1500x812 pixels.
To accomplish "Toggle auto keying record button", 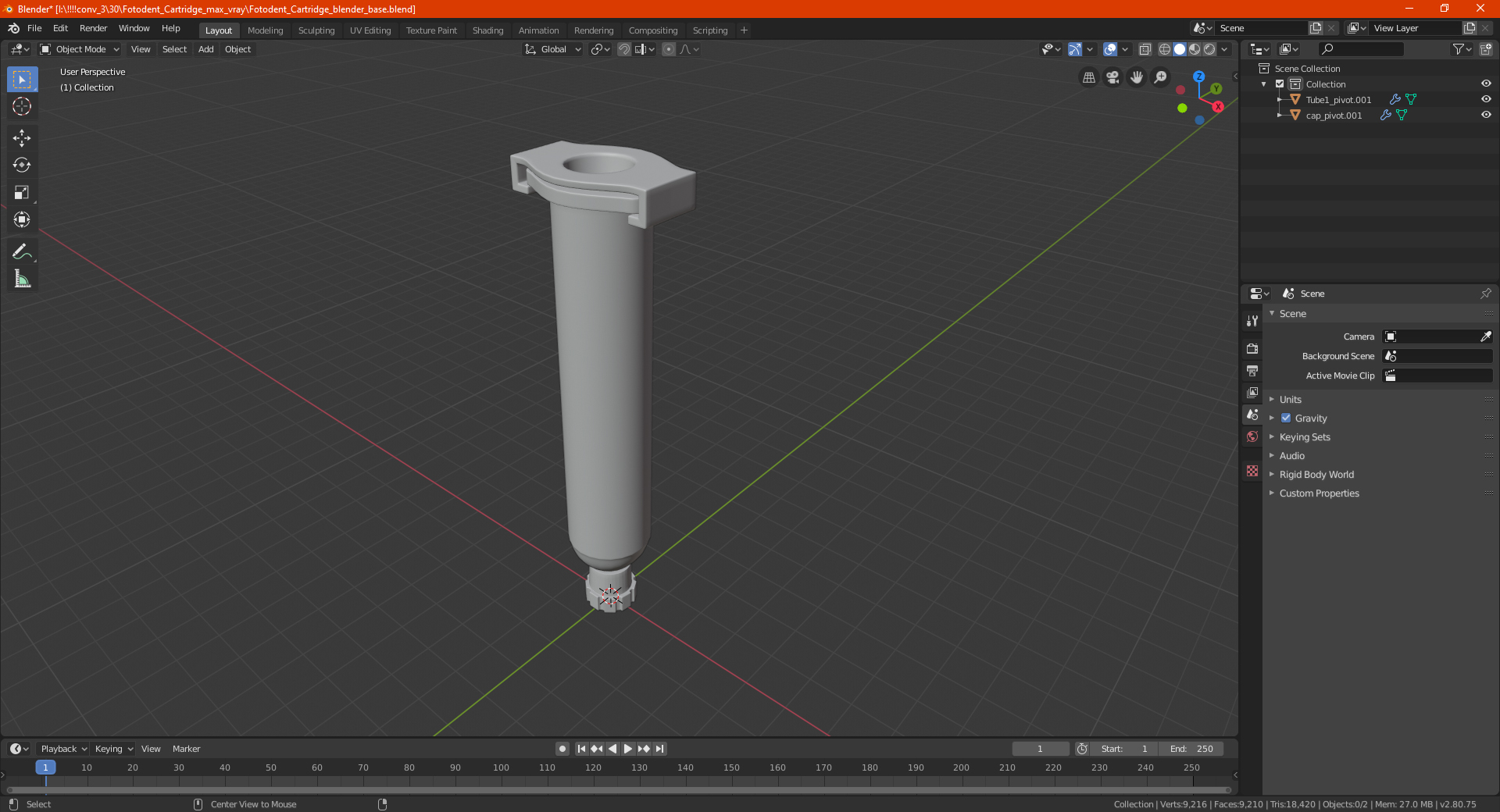I will [x=562, y=749].
